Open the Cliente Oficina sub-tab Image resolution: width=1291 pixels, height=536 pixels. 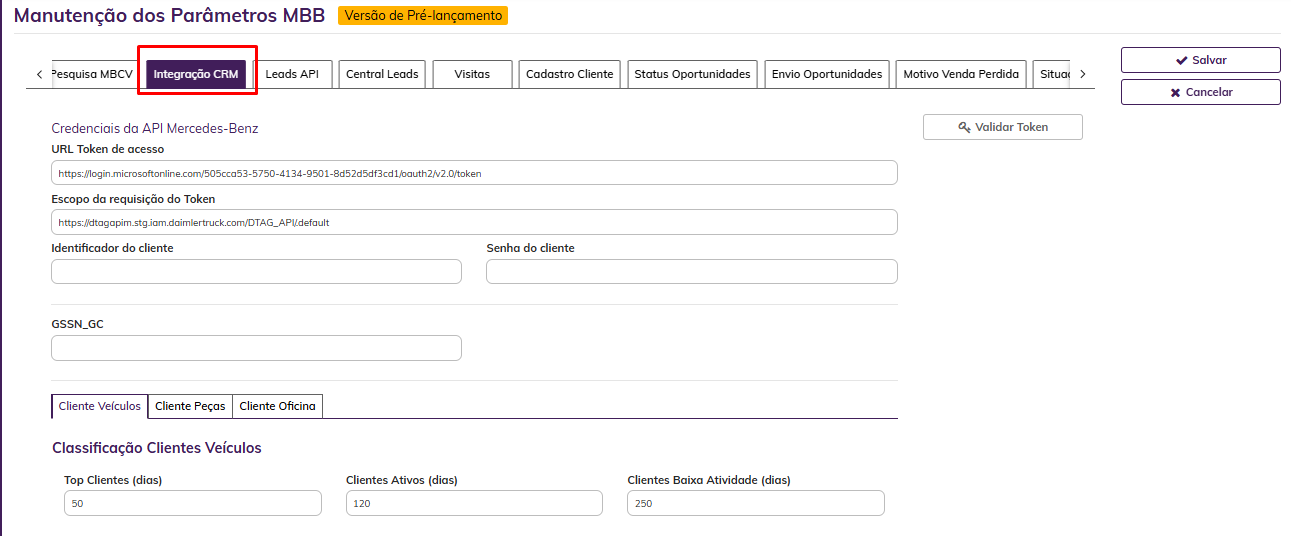coord(277,406)
